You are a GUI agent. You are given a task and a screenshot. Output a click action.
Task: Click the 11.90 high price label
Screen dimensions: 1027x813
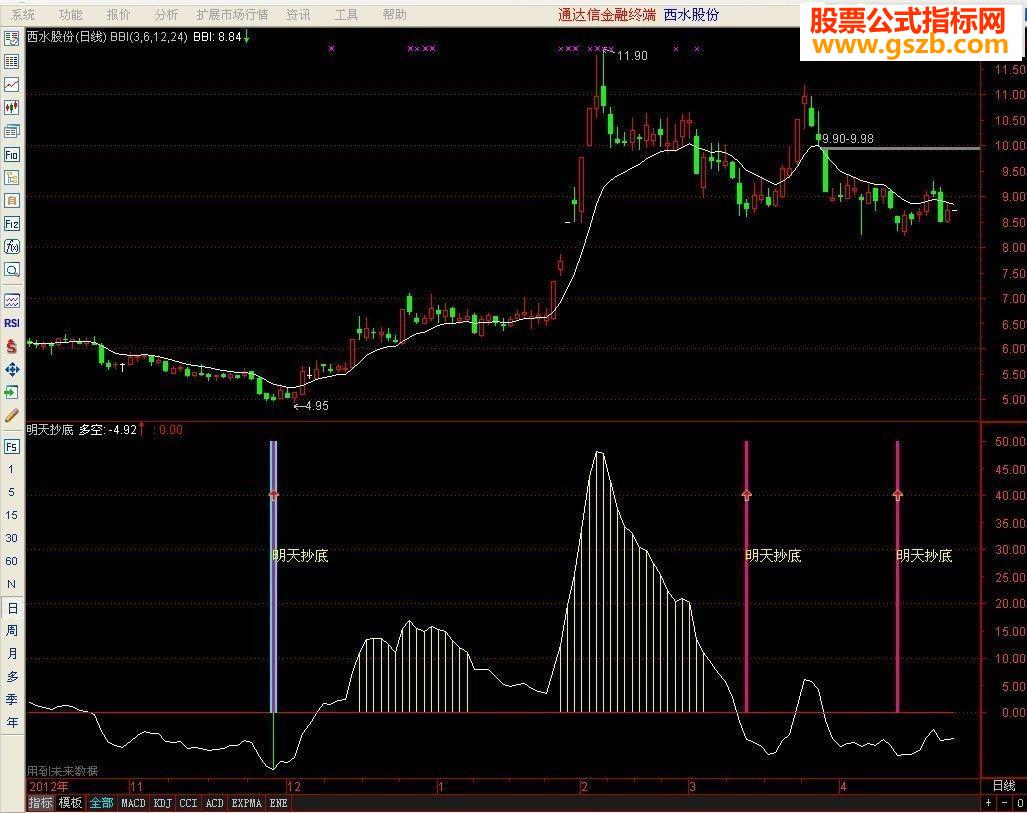pyautogui.click(x=632, y=56)
